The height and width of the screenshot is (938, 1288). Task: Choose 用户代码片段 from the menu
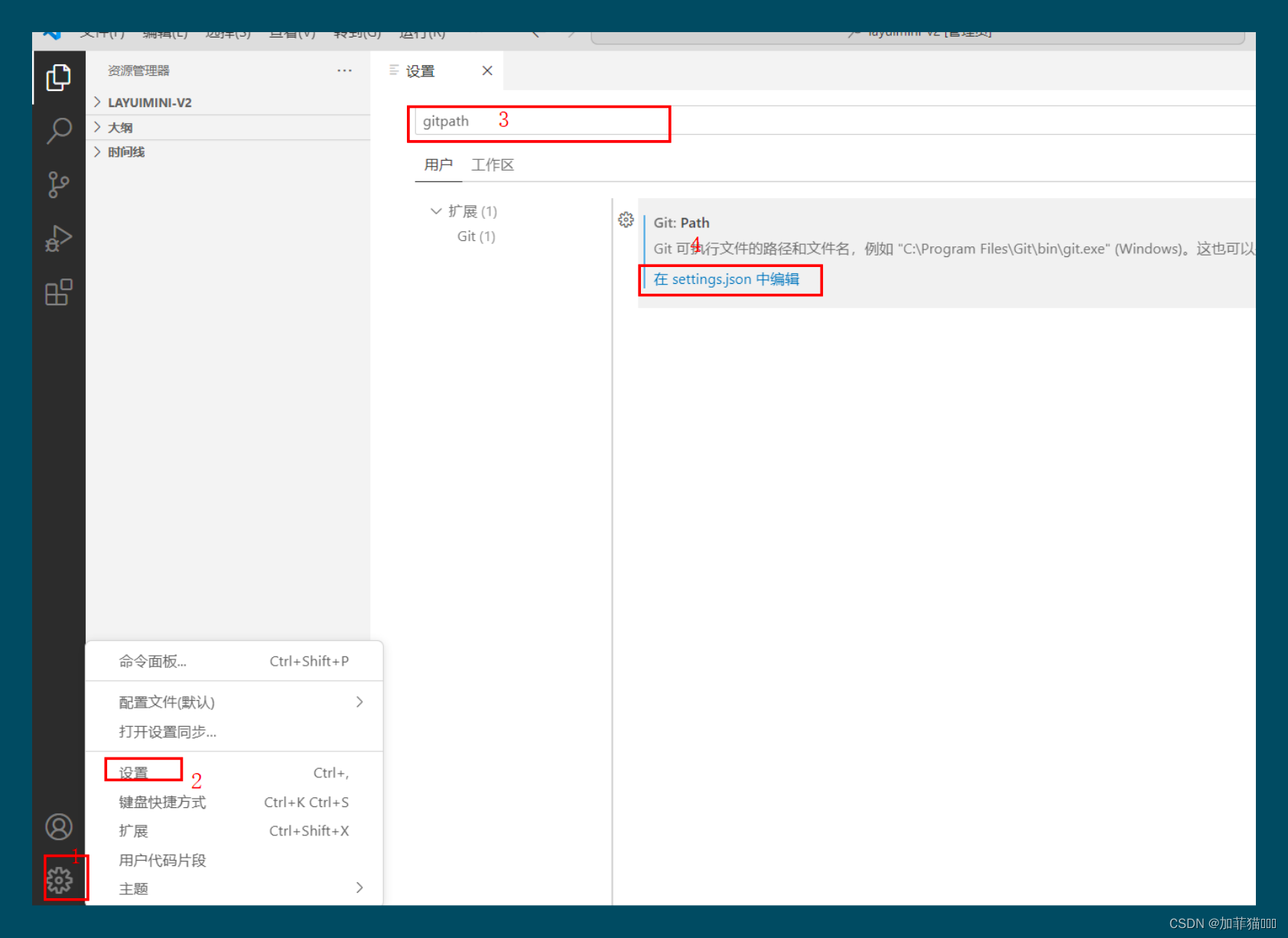[x=234, y=860]
